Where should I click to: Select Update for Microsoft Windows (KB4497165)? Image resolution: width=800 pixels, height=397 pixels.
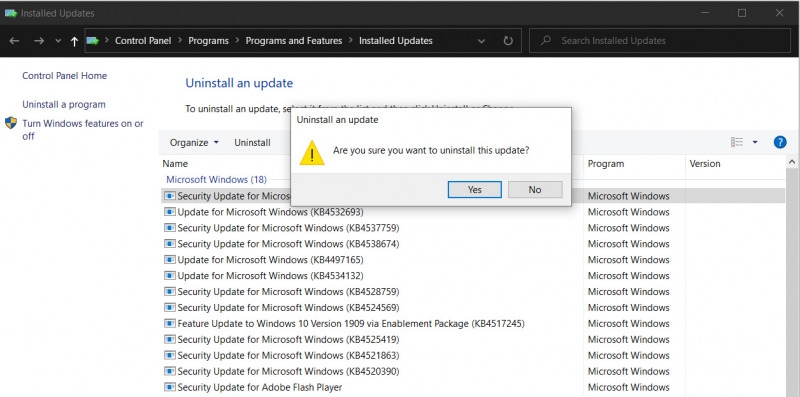(473, 260)
